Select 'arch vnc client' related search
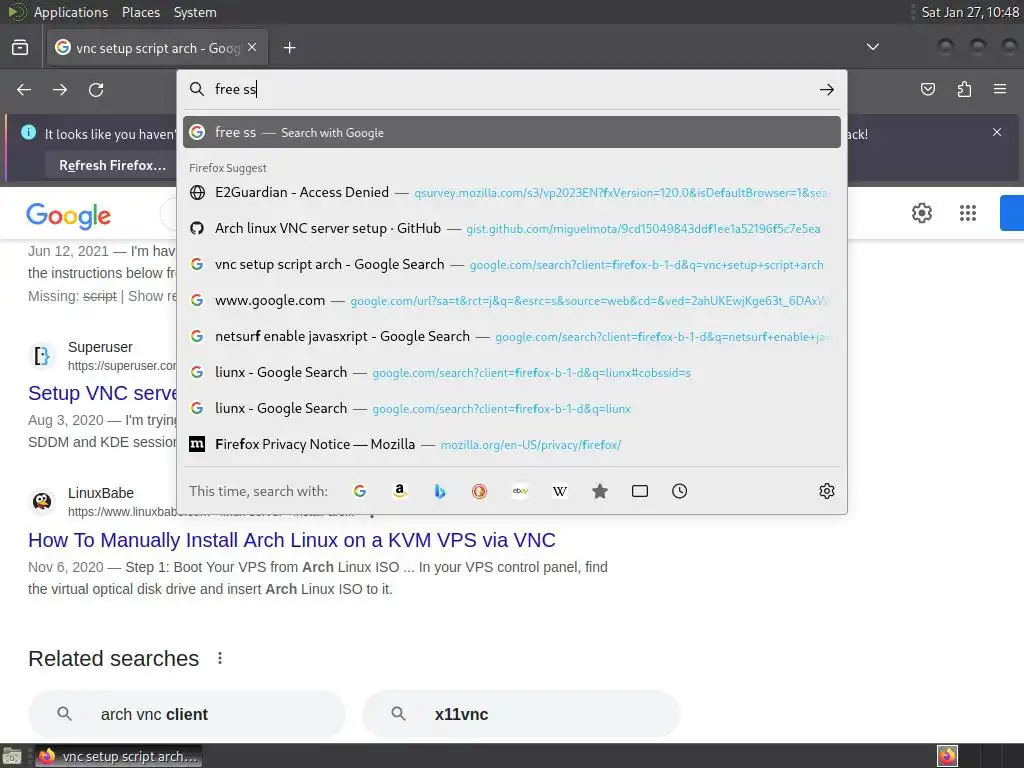The width and height of the screenshot is (1024, 768). (187, 714)
